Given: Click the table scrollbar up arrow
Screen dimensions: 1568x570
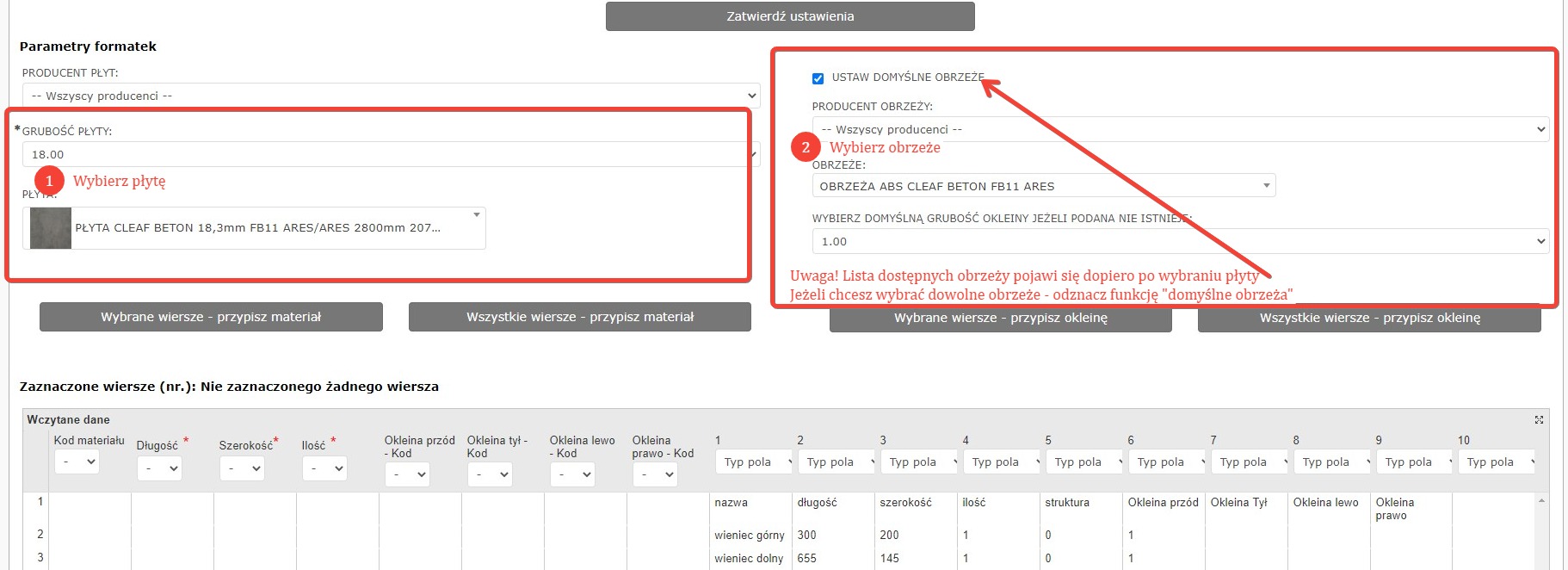Looking at the screenshot, I should (x=1541, y=500).
